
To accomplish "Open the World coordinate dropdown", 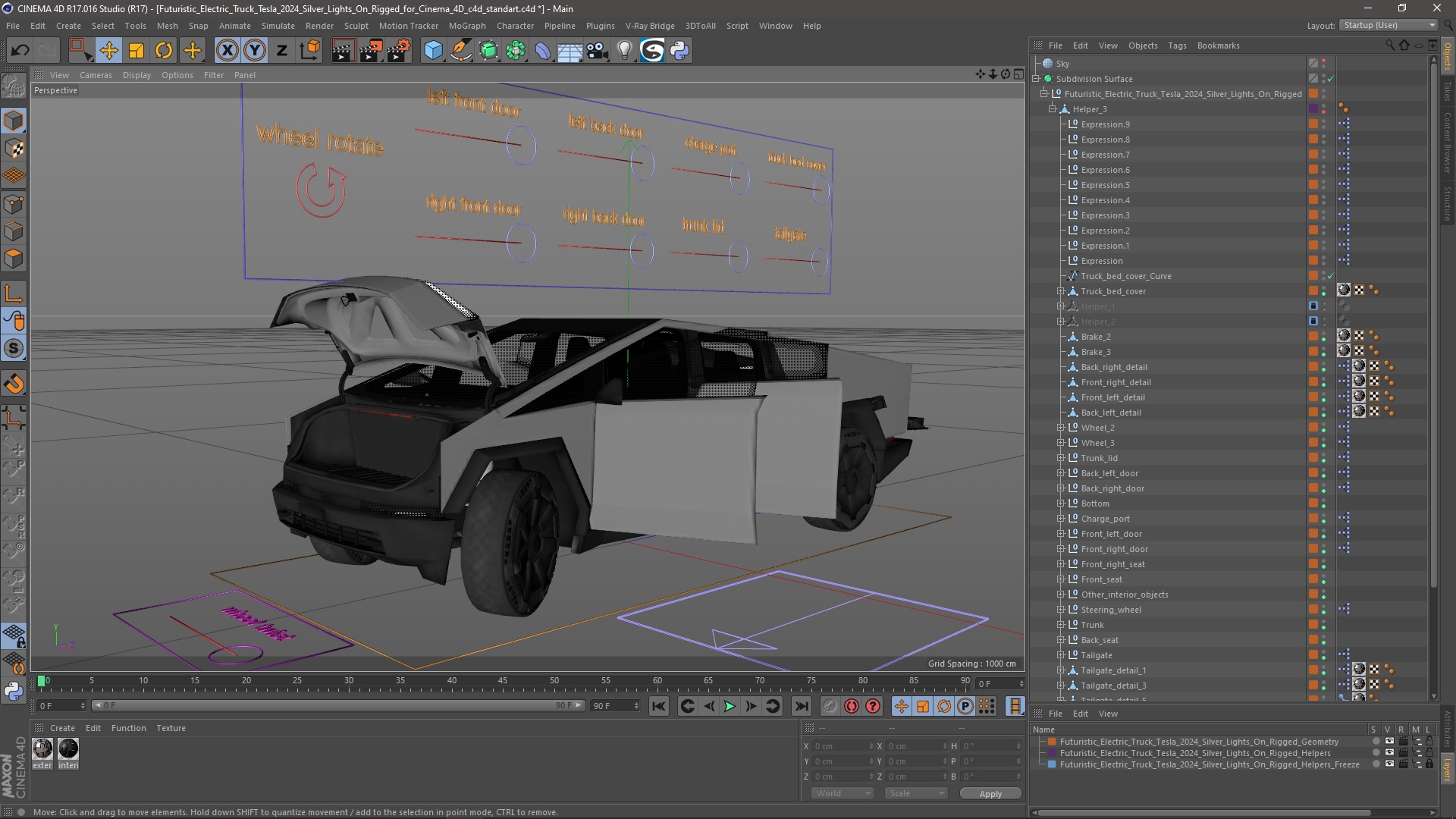I will [843, 793].
